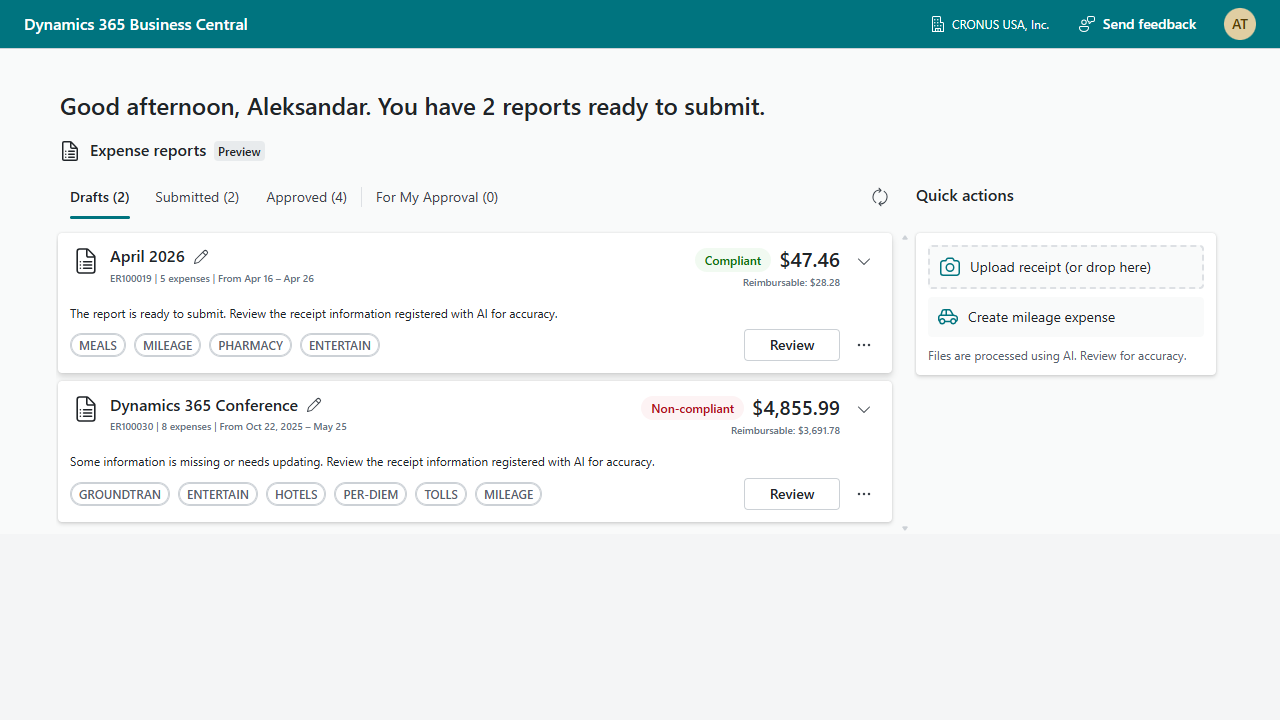The image size is (1280, 720).
Task: Click the refresh reports icon
Action: pos(880,197)
